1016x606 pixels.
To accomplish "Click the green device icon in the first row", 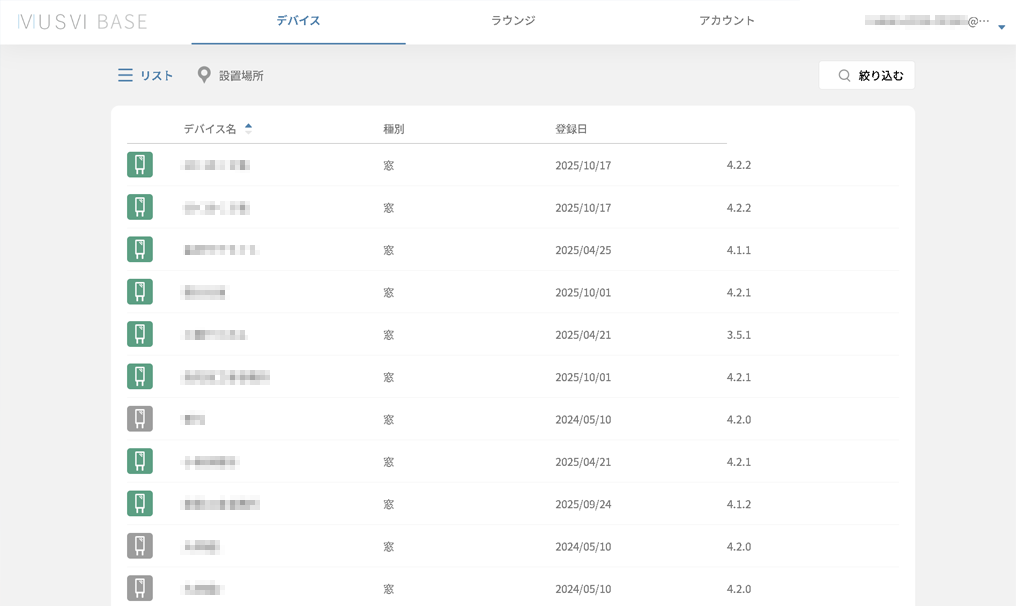I will coord(140,165).
